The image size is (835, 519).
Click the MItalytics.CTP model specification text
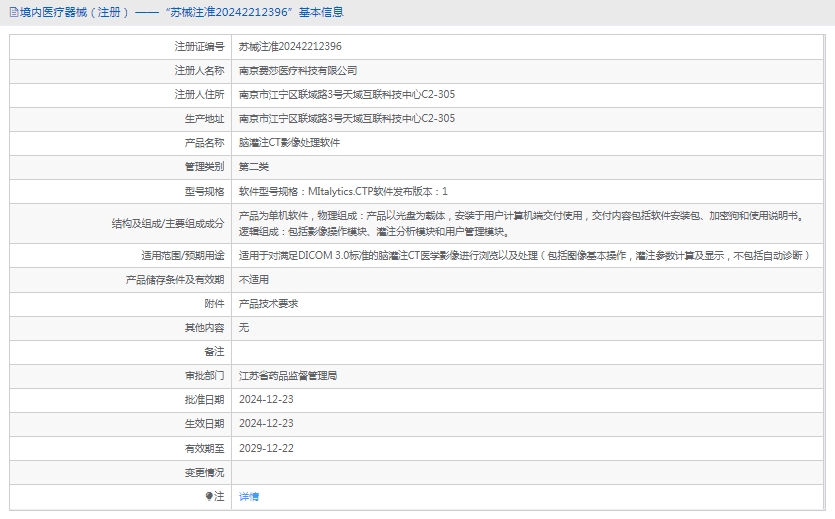[343, 191]
